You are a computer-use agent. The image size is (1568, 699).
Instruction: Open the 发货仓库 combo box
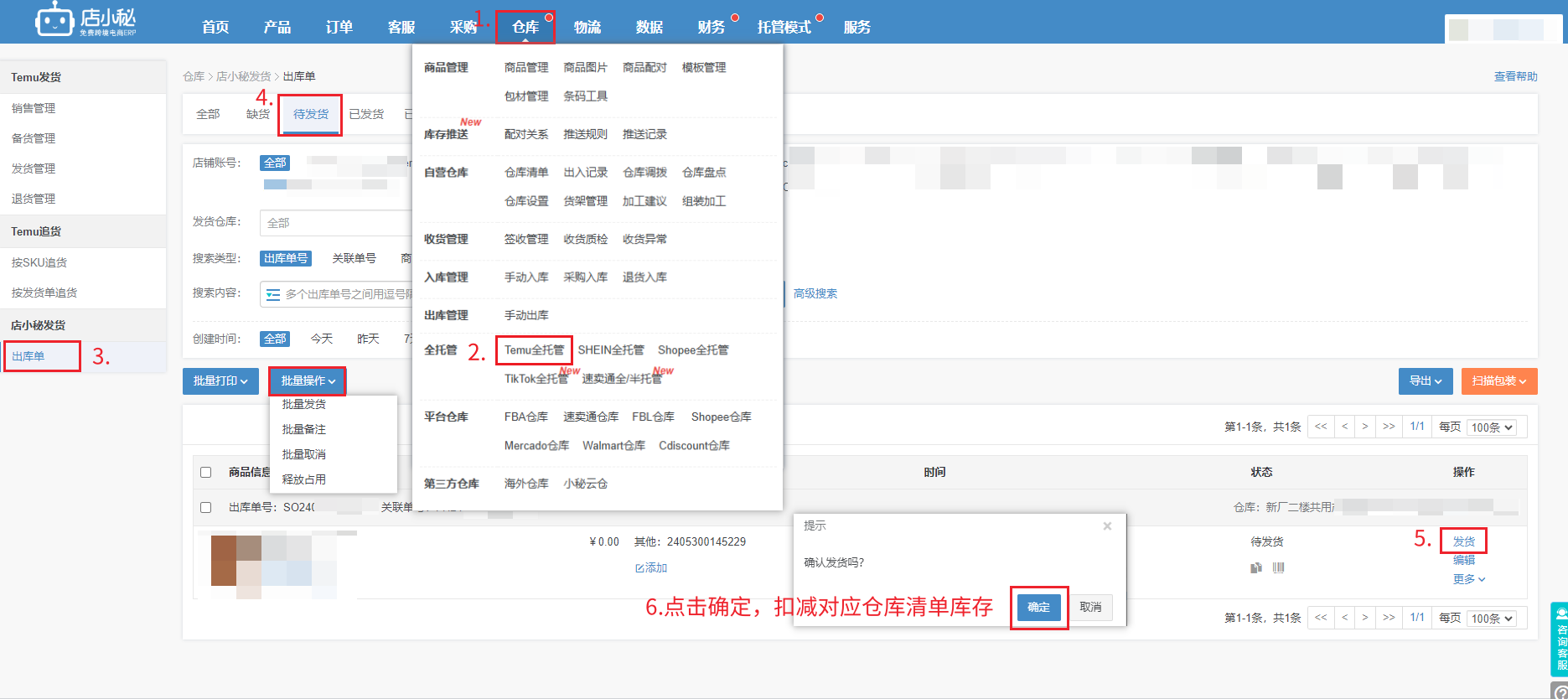335,223
